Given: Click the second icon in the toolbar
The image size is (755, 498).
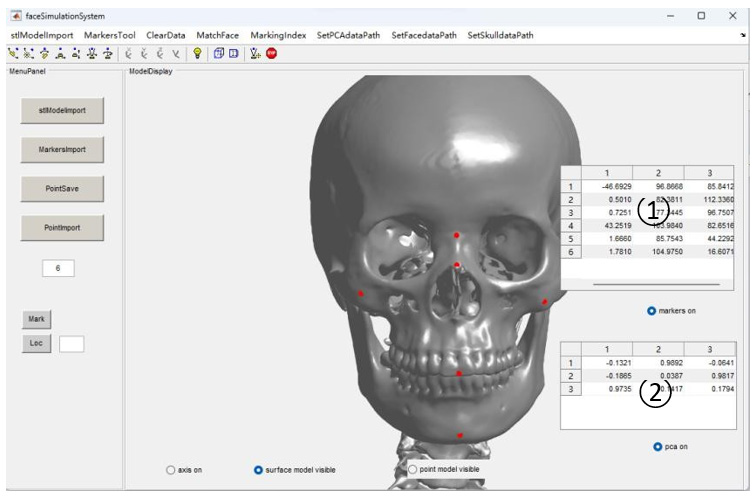Looking at the screenshot, I should click(x=28, y=54).
